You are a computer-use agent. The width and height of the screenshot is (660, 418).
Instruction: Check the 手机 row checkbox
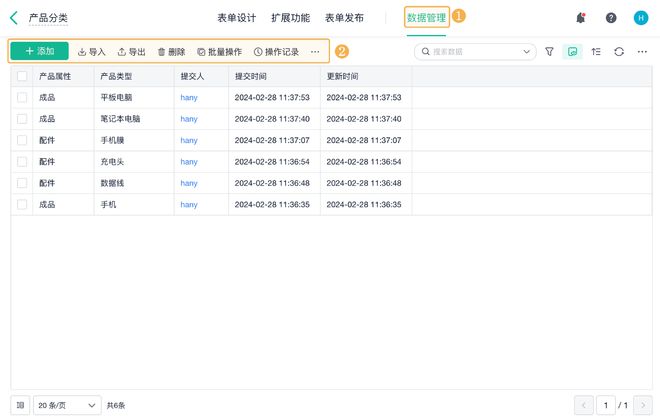pos(22,205)
